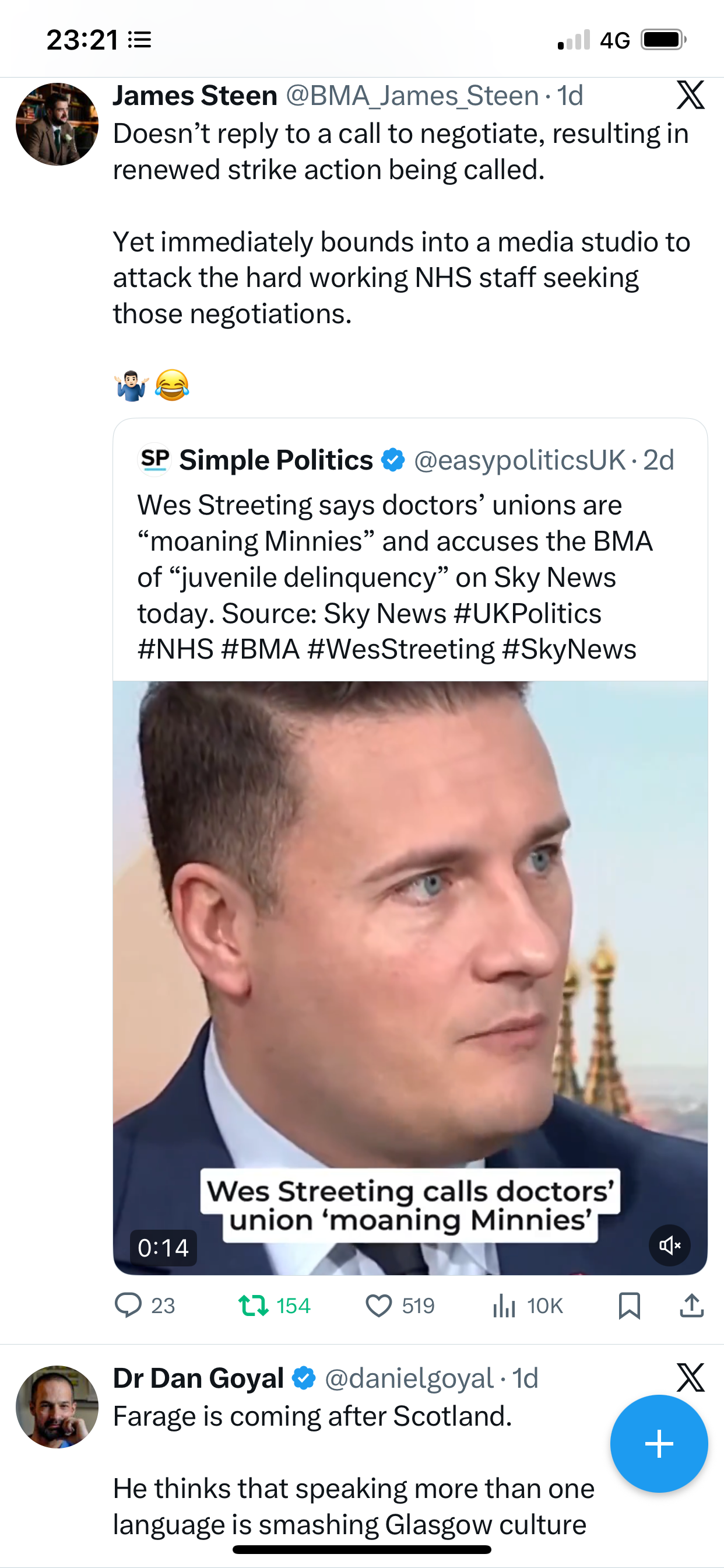This screenshot has height=1568, width=724.
Task: Tap the blue compose plus button
Action: coord(659,1443)
